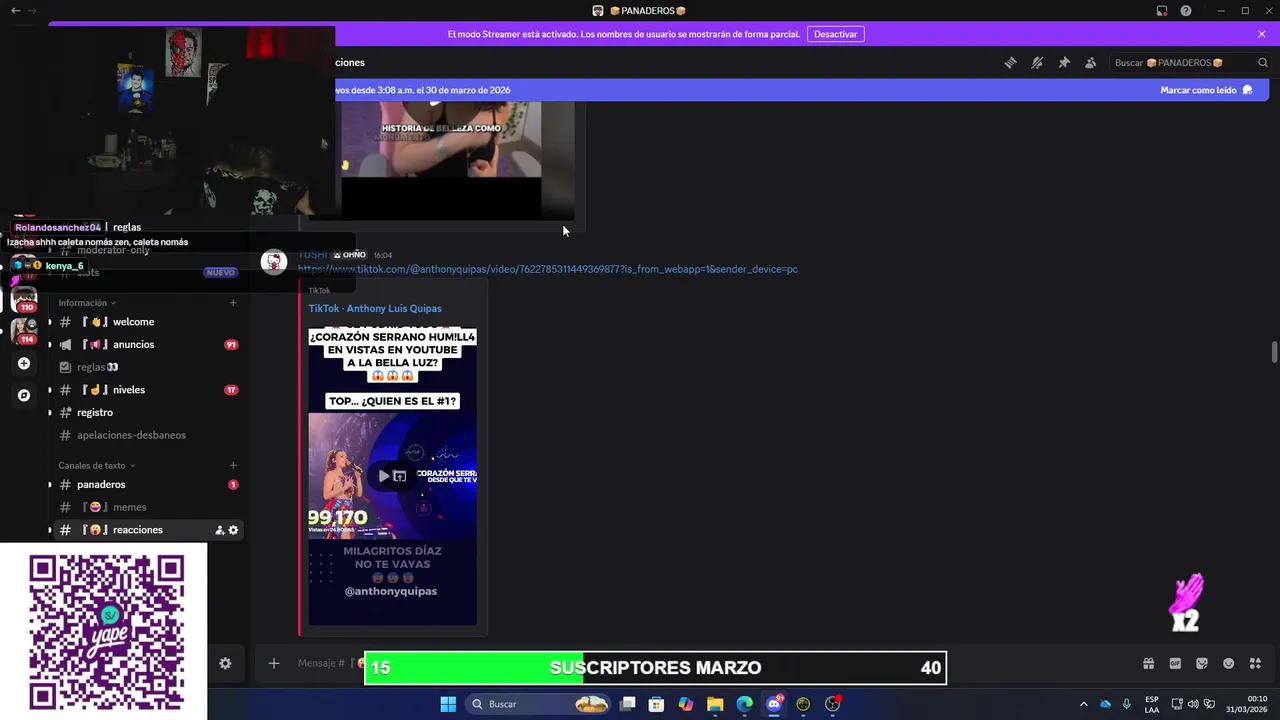Open the panaderos text channel
Image resolution: width=1280 pixels, height=720 pixels.
click(x=146, y=485)
